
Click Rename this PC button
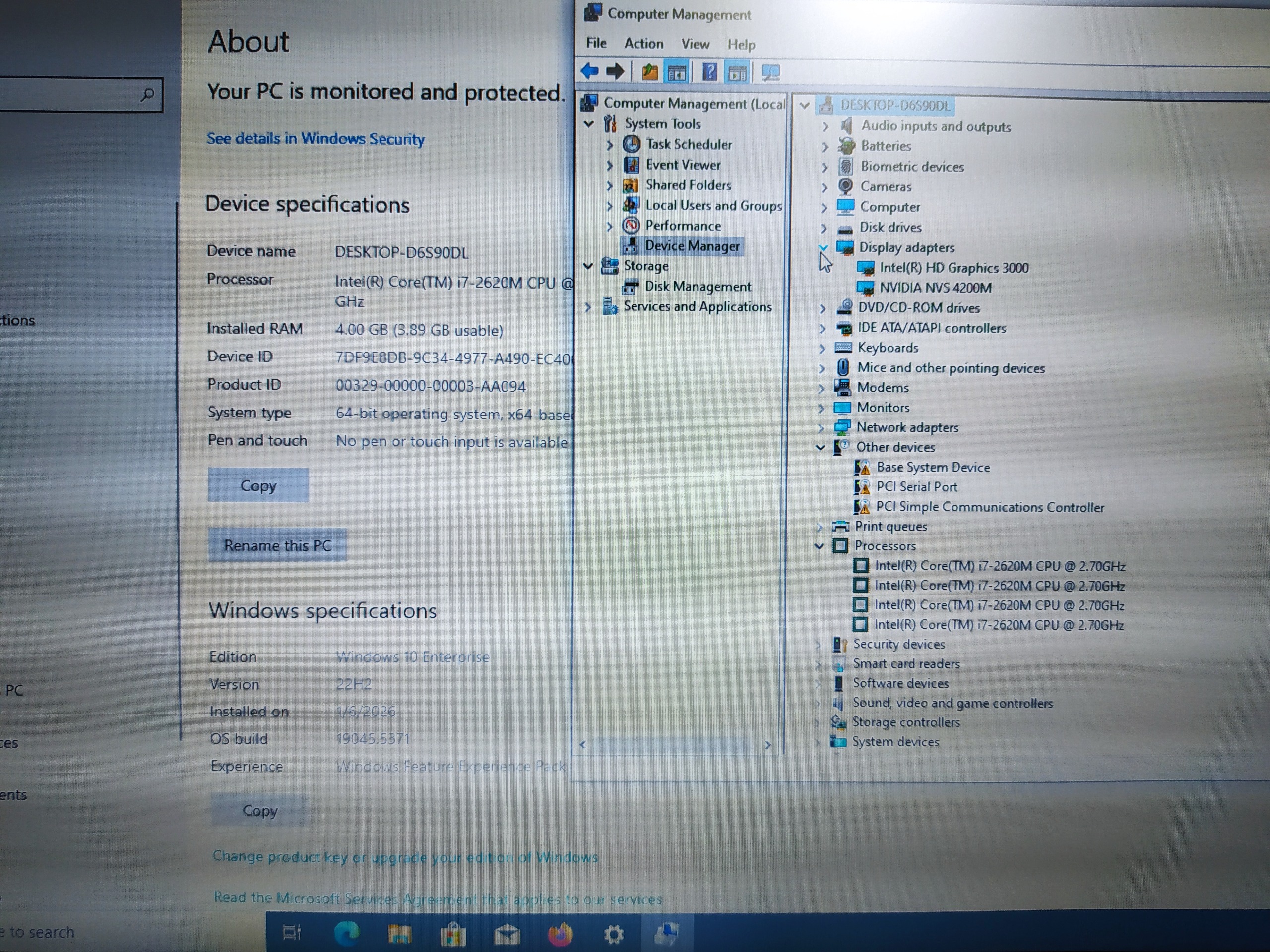point(277,545)
